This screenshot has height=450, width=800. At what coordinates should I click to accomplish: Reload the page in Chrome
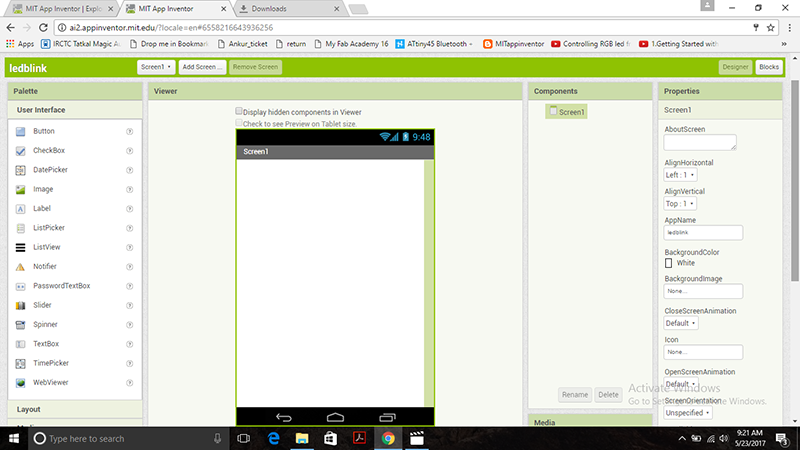point(43,28)
